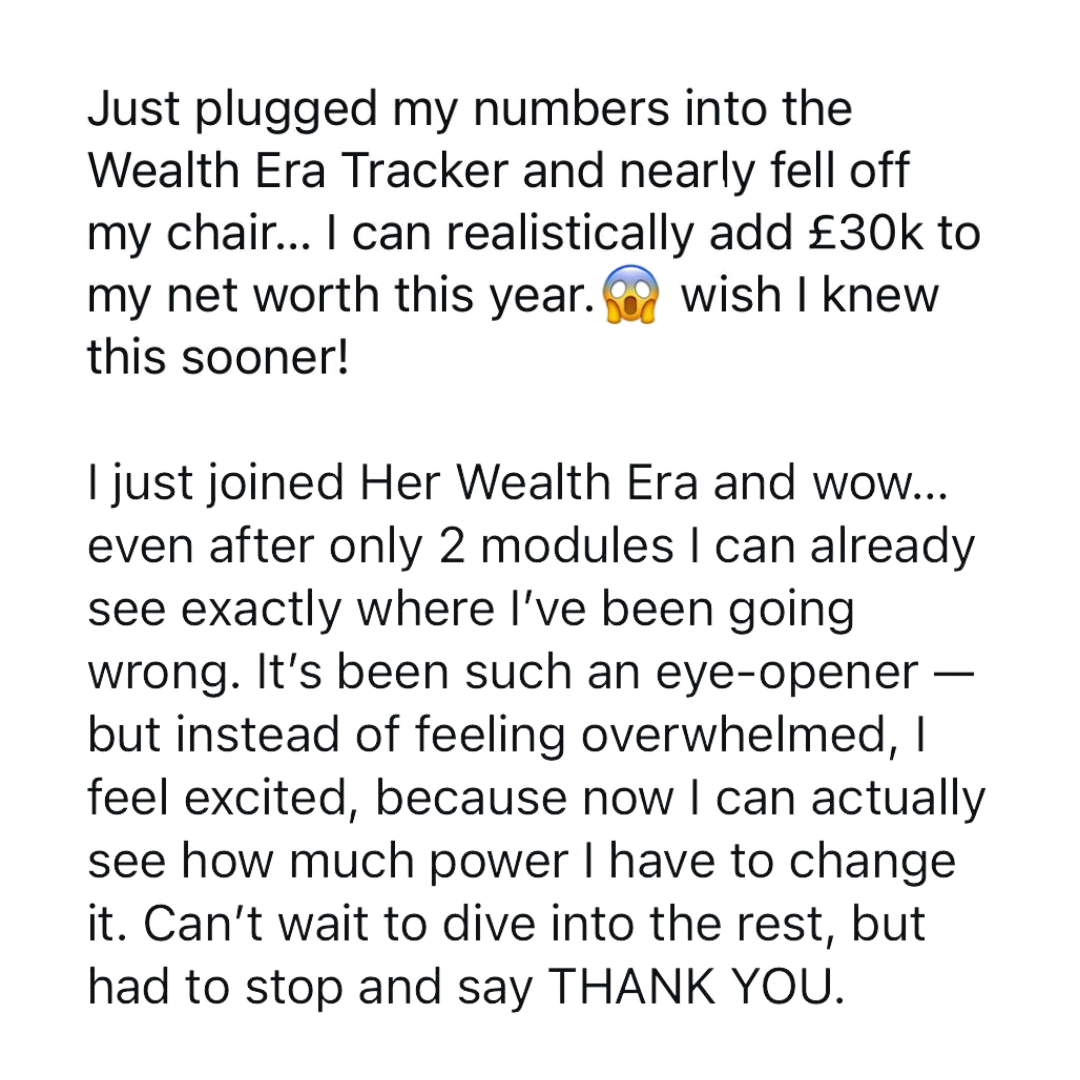Viewport: 1080px width, 1080px height.
Task: Click the words "I just joined"
Action: [210, 484]
